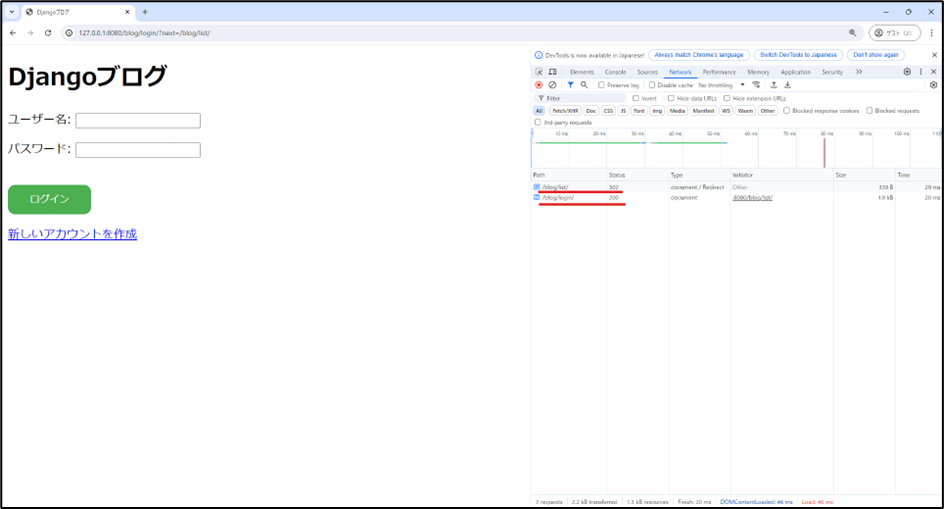Click Always match Chrome's language button
944x509 pixels.
pyautogui.click(x=699, y=55)
